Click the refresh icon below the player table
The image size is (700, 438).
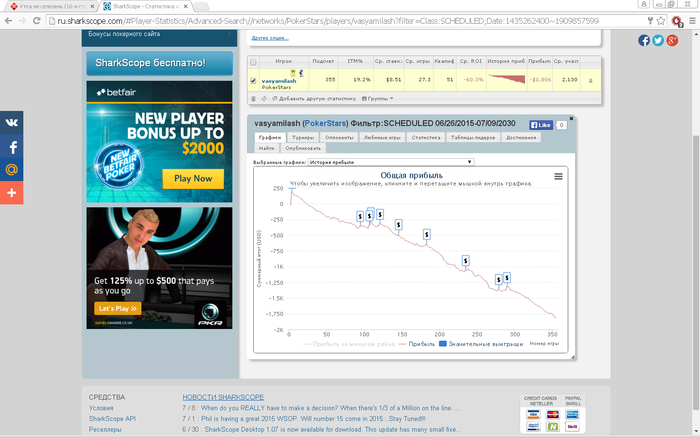click(x=264, y=99)
